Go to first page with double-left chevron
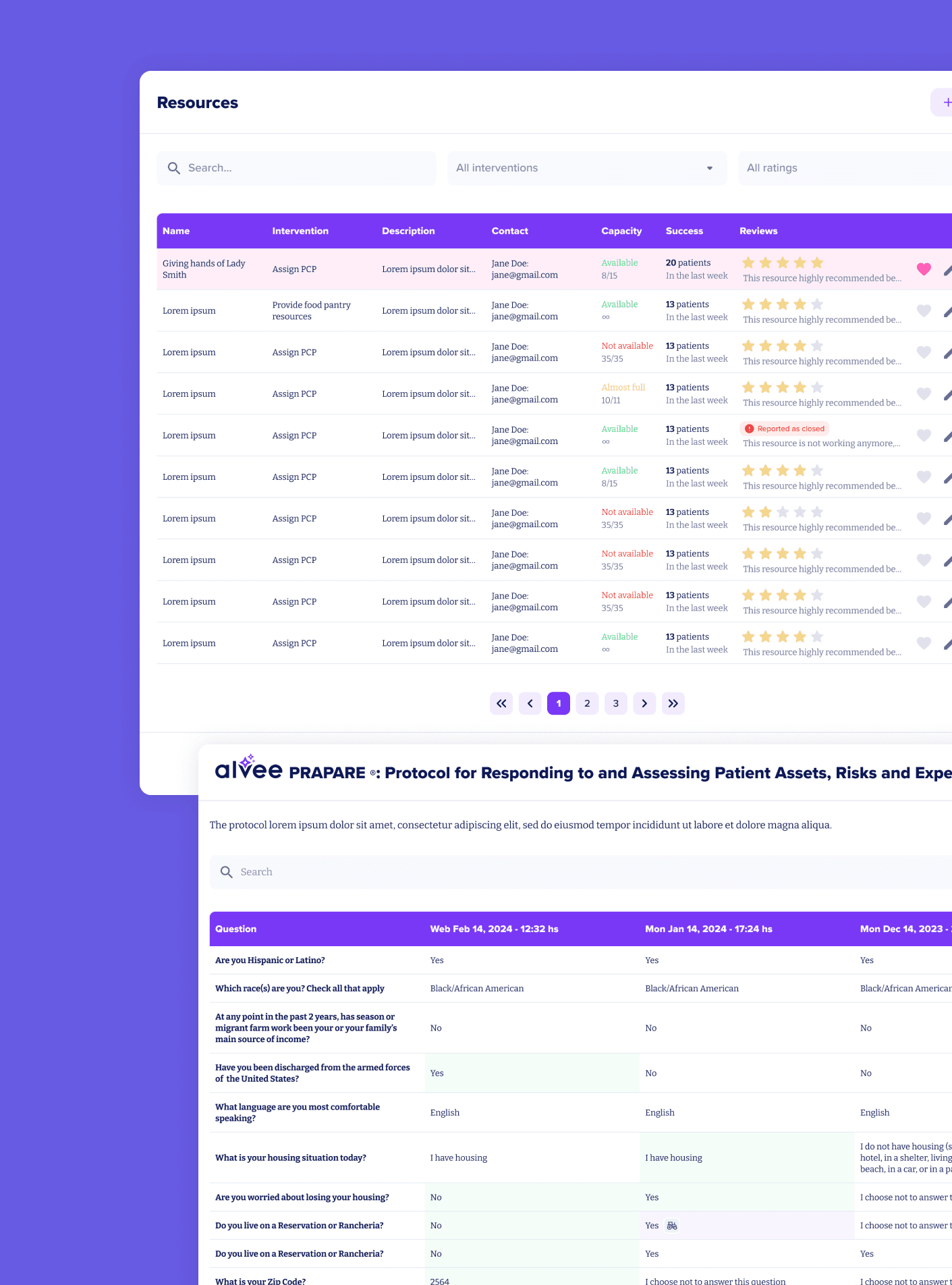The height and width of the screenshot is (1285, 952). pyautogui.click(x=501, y=703)
